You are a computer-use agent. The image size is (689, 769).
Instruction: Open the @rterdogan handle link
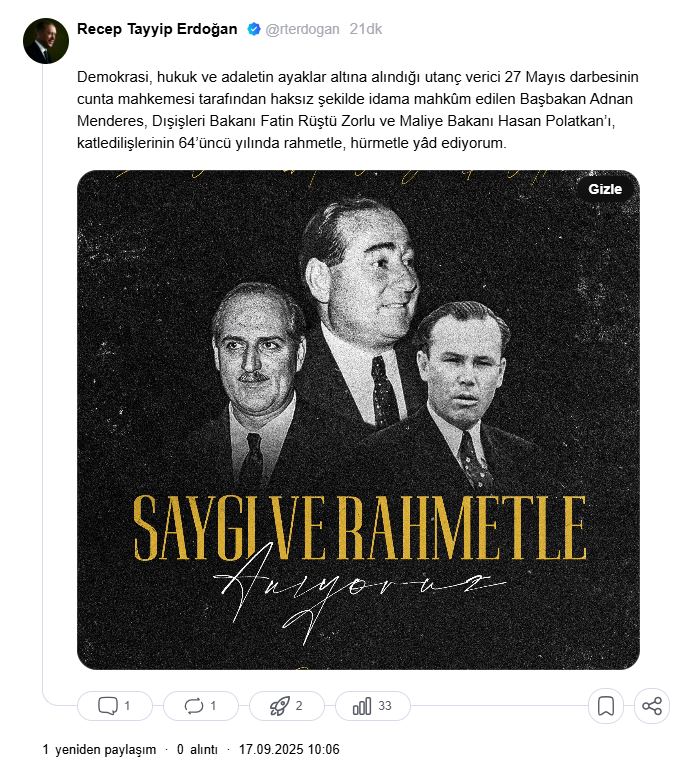[x=302, y=30]
